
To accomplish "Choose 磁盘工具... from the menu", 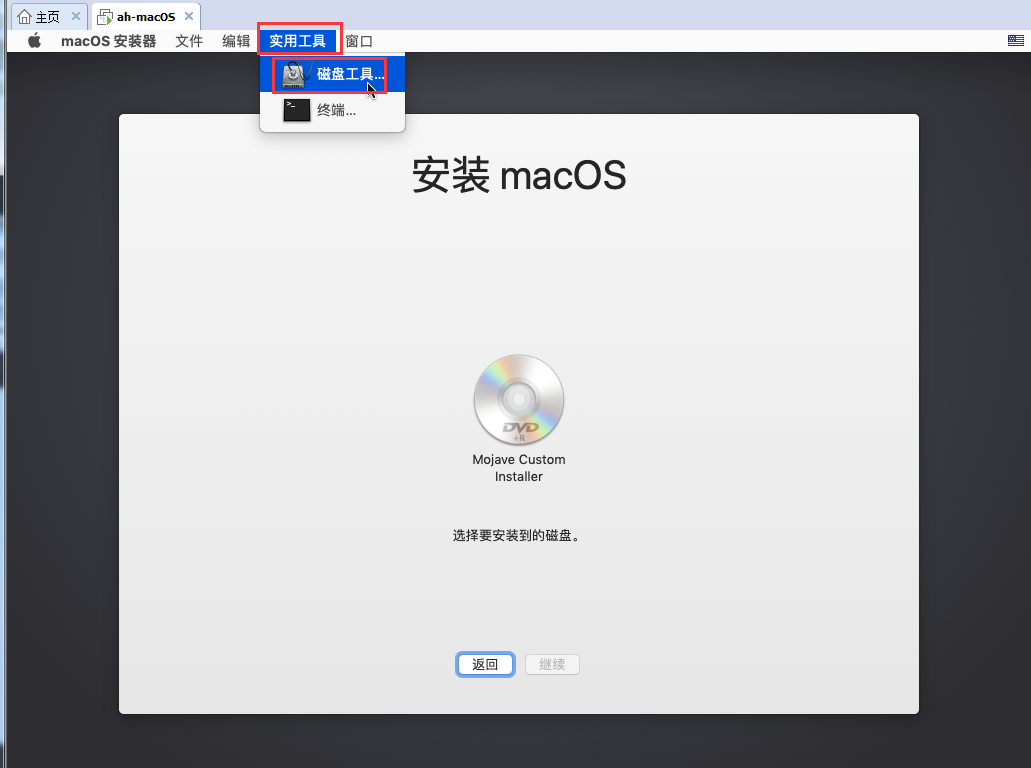I will [350, 74].
